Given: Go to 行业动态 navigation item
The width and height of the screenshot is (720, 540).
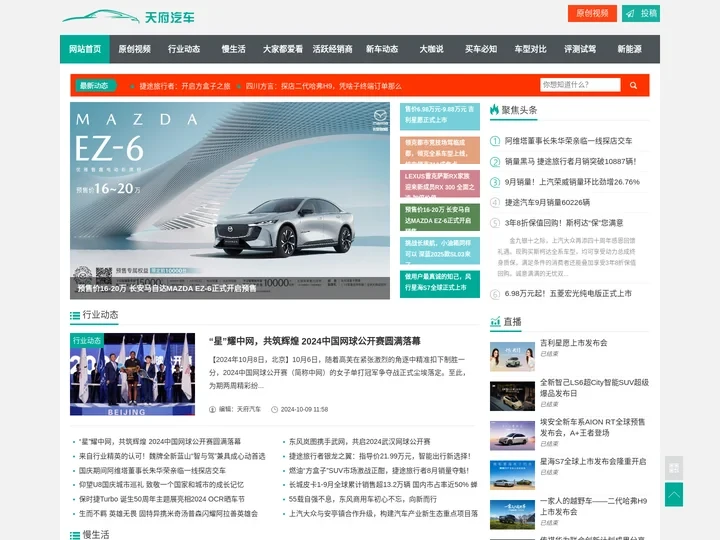Looking at the screenshot, I should [184, 49].
